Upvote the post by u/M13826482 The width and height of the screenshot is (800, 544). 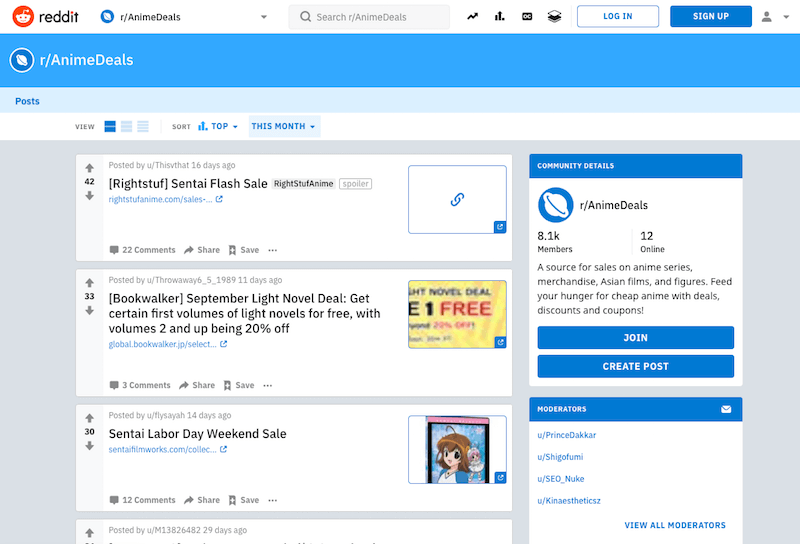coord(89,533)
